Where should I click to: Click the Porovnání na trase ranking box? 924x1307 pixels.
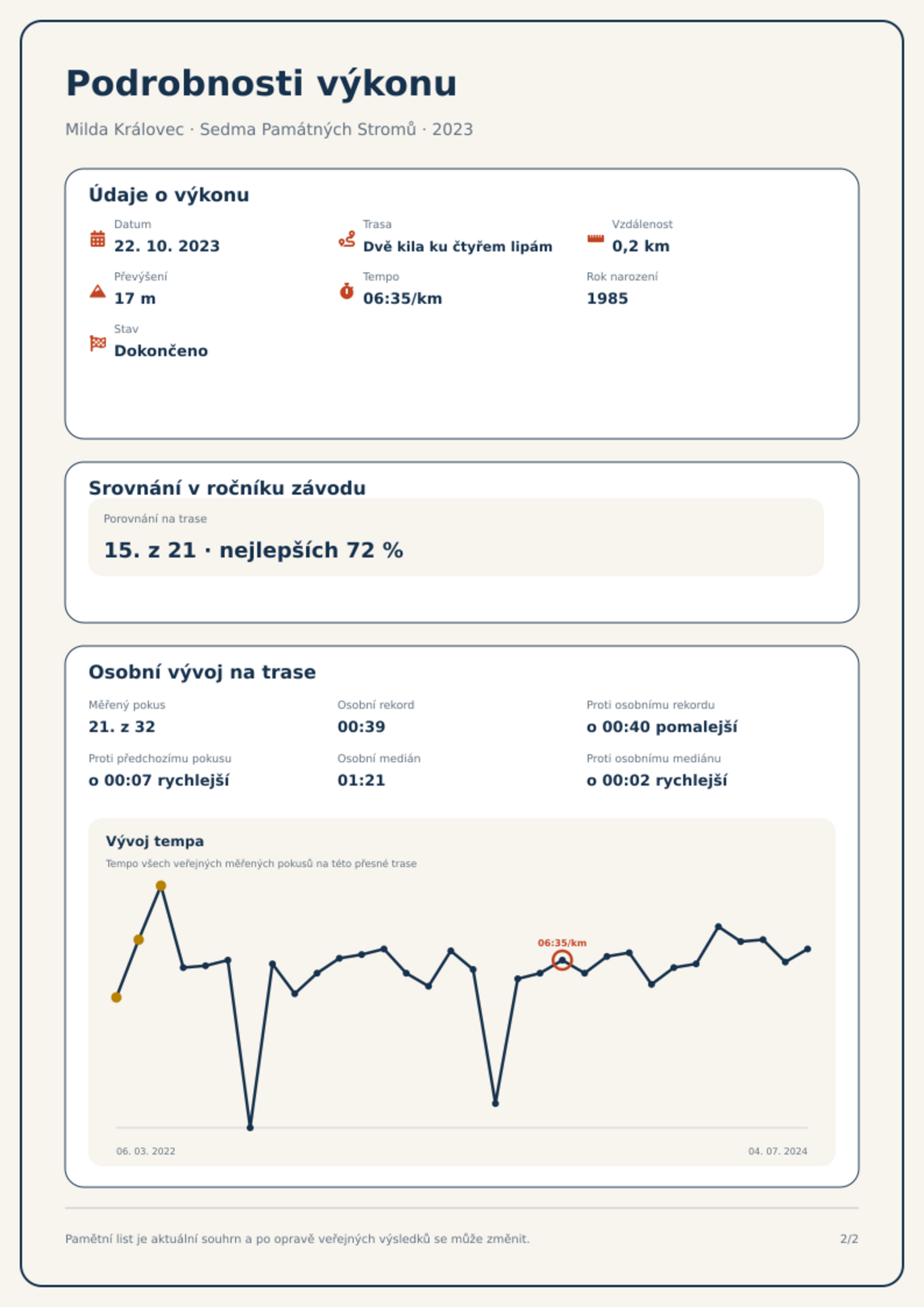point(456,537)
